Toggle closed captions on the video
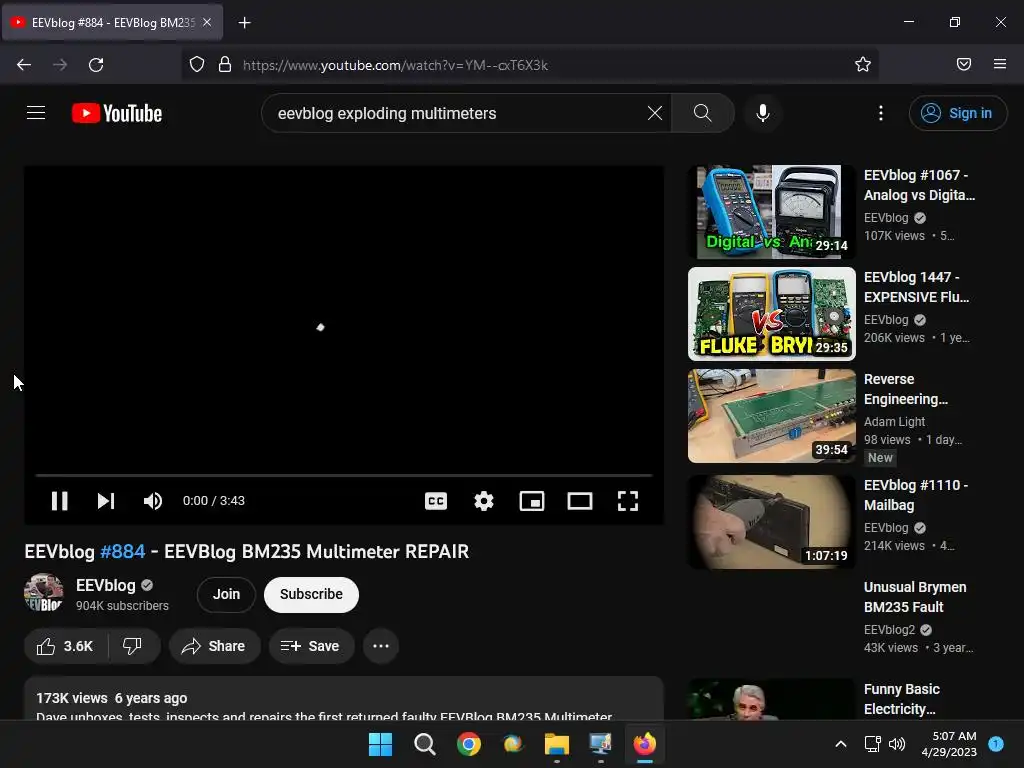1024x768 pixels. click(x=436, y=501)
